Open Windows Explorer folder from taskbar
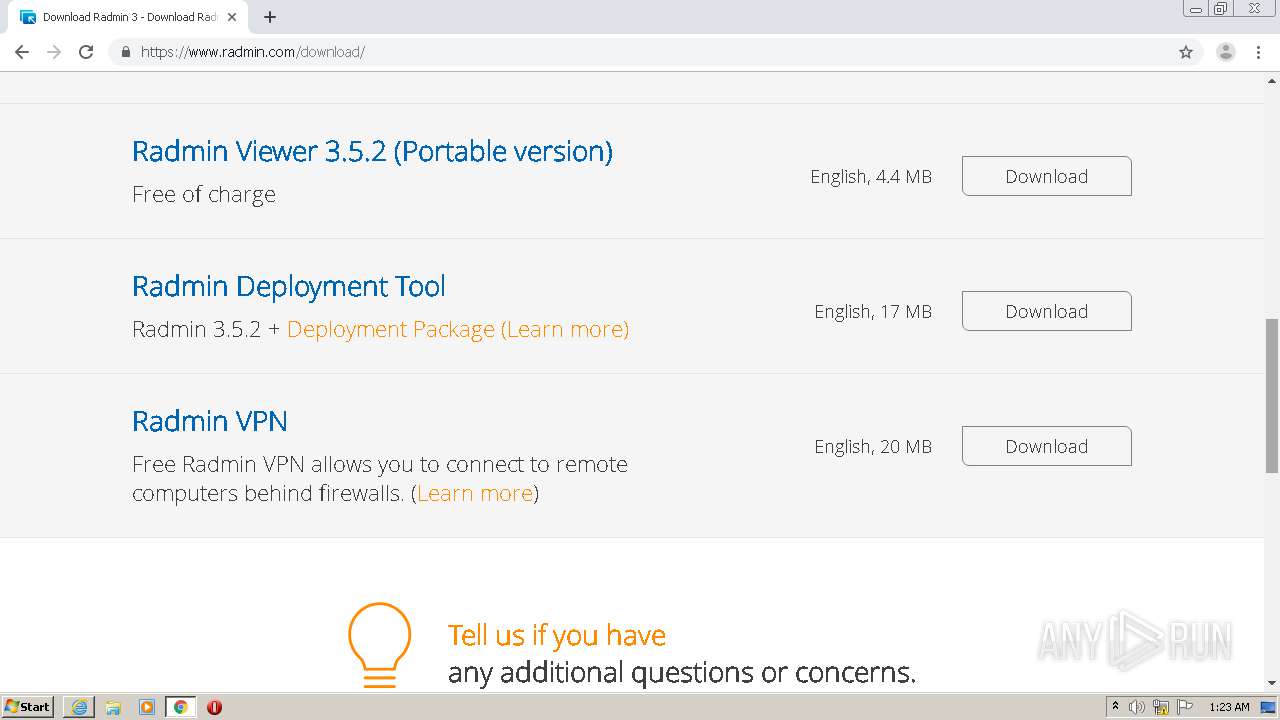Viewport: 1280px width, 720px height. [113, 707]
